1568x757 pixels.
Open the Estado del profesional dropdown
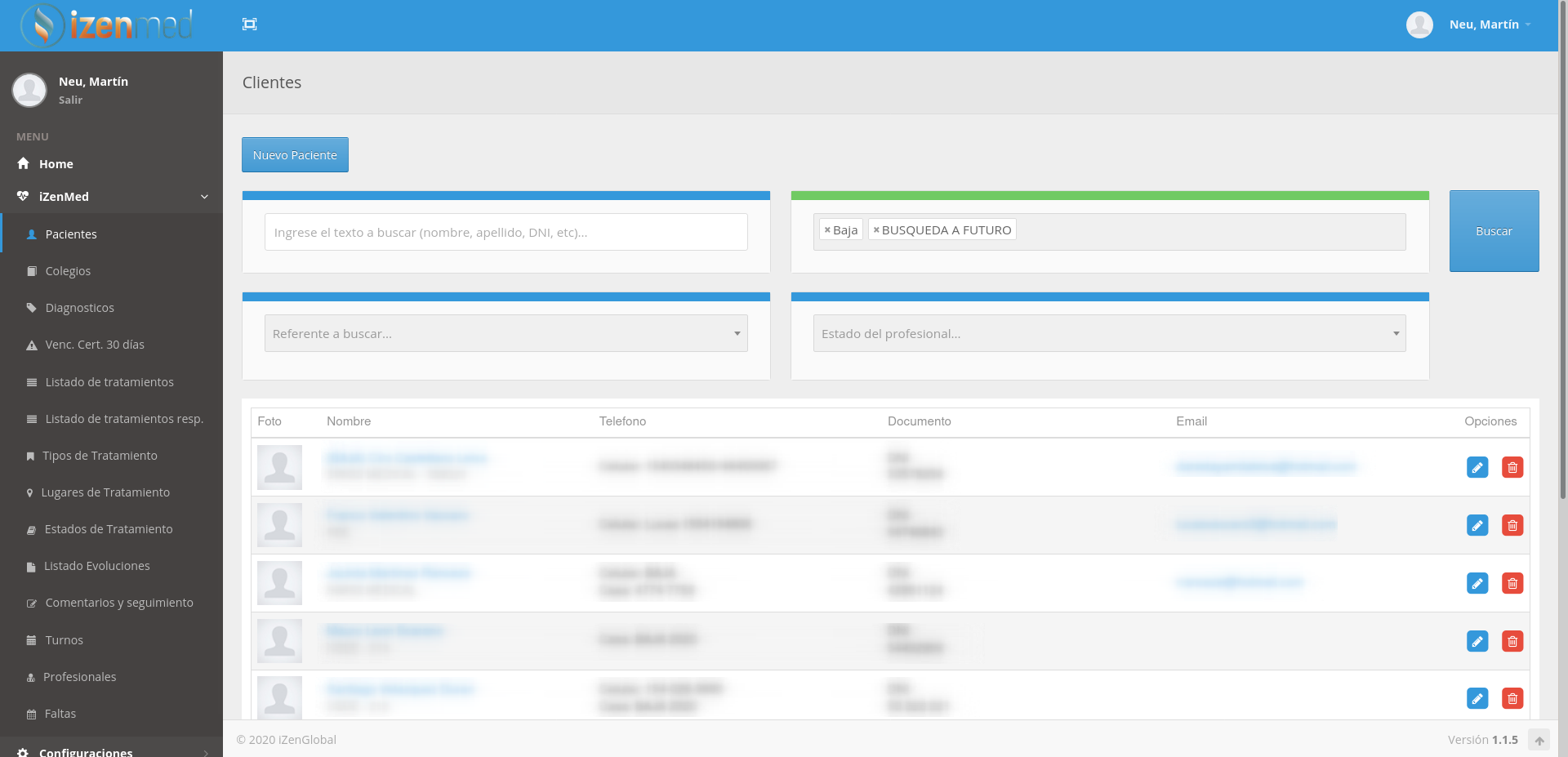pos(1109,333)
